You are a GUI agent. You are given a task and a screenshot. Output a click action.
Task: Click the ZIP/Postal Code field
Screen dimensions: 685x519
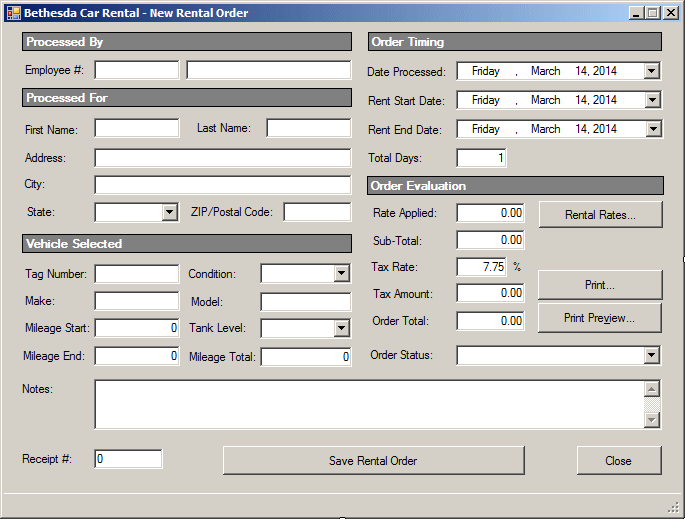[x=317, y=212]
